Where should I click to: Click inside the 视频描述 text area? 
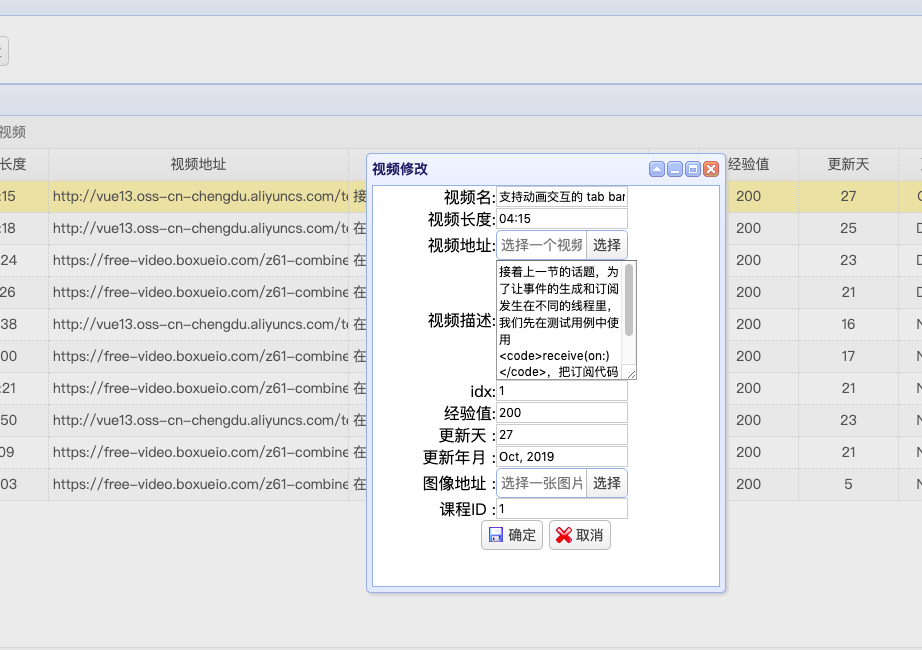coord(559,320)
